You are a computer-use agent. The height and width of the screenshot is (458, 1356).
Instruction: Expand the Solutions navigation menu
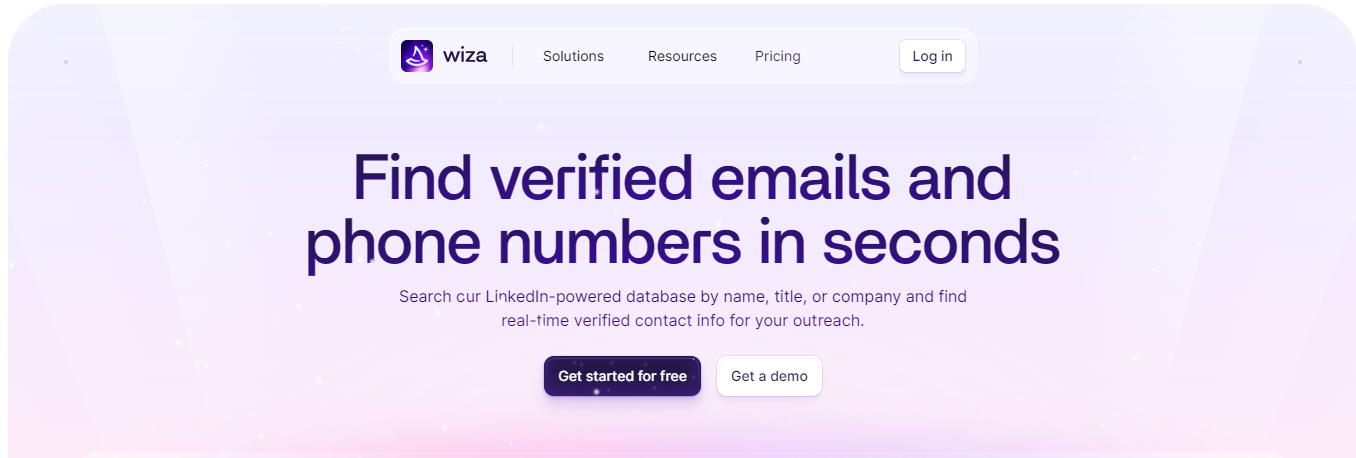click(x=573, y=56)
